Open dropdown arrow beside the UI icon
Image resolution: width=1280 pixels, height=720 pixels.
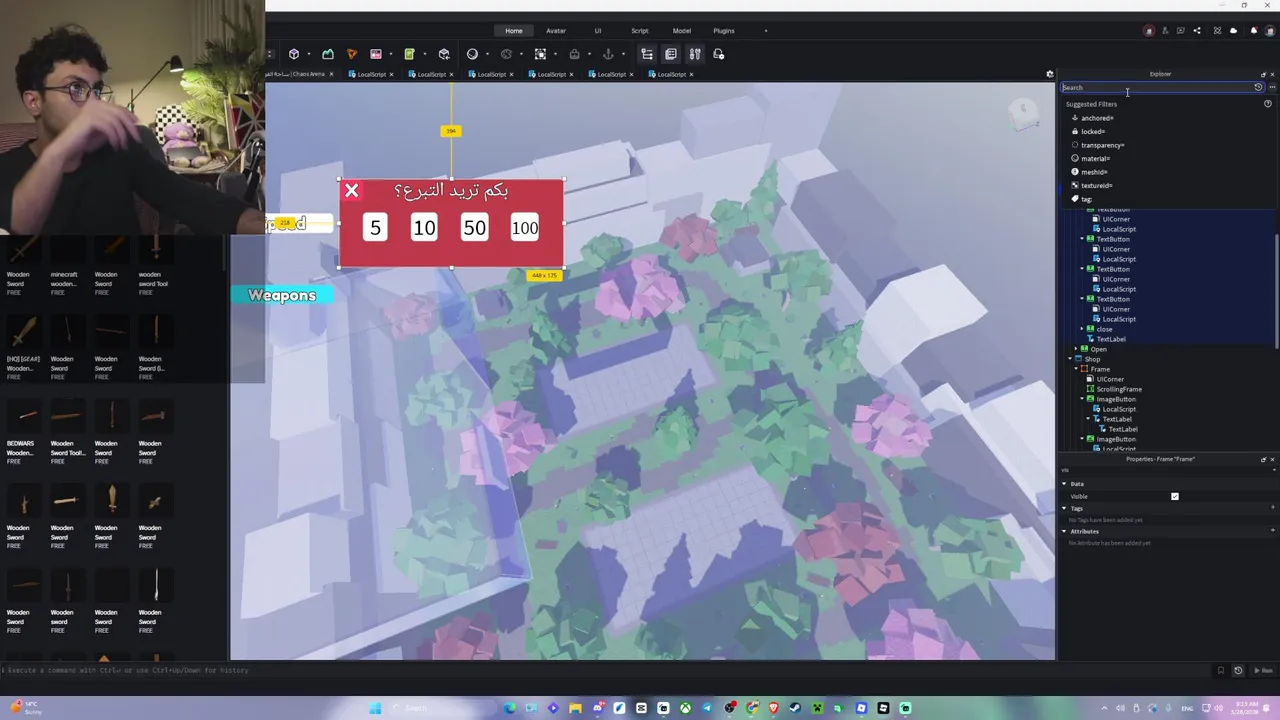[390, 54]
